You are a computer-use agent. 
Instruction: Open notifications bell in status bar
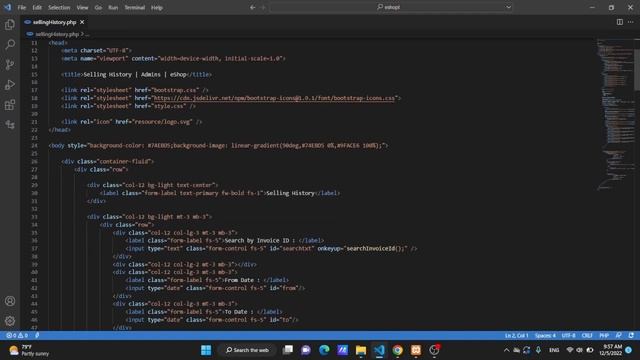coord(631,336)
